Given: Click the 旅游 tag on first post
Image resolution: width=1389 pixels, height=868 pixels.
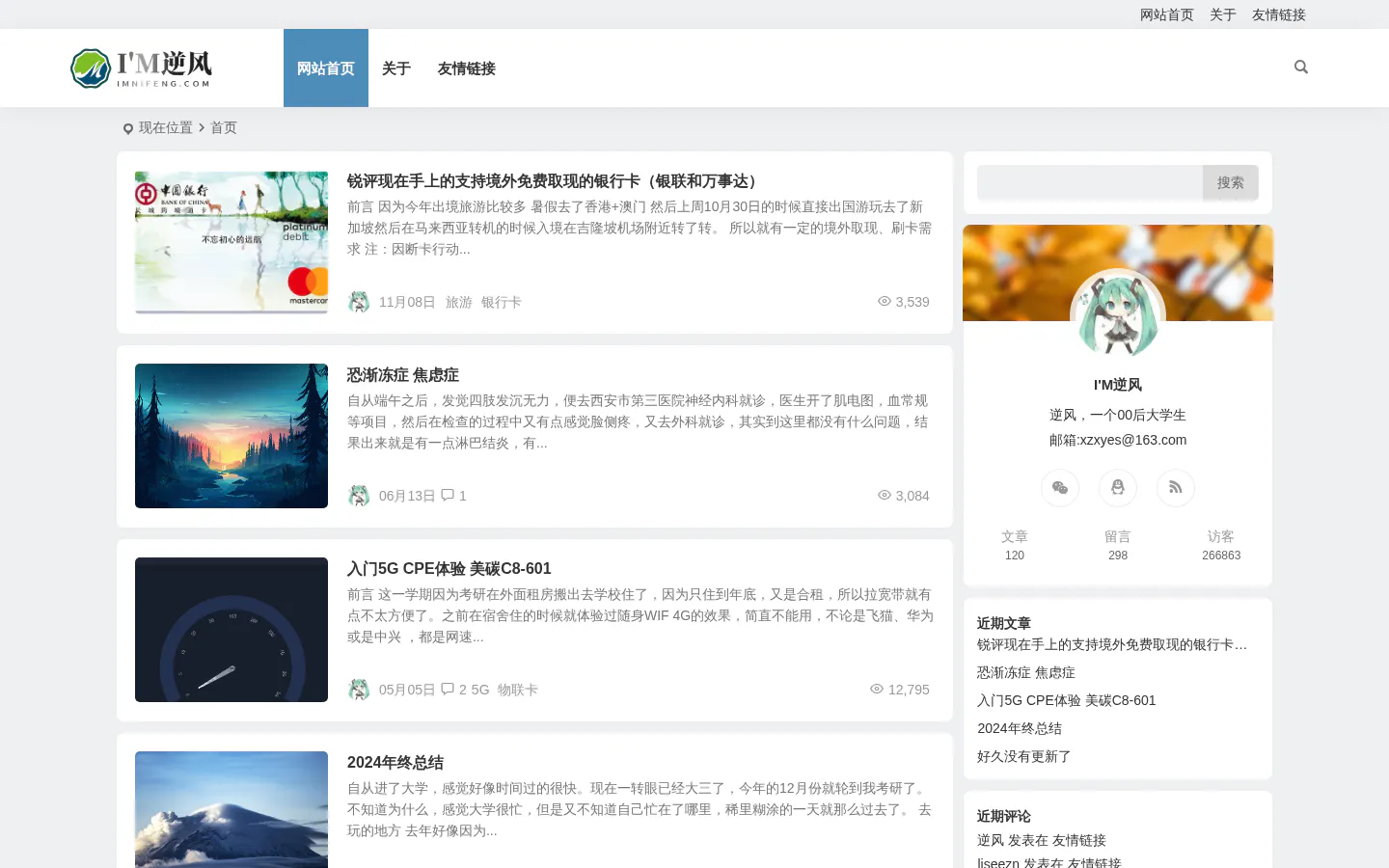Looking at the screenshot, I should 459,302.
